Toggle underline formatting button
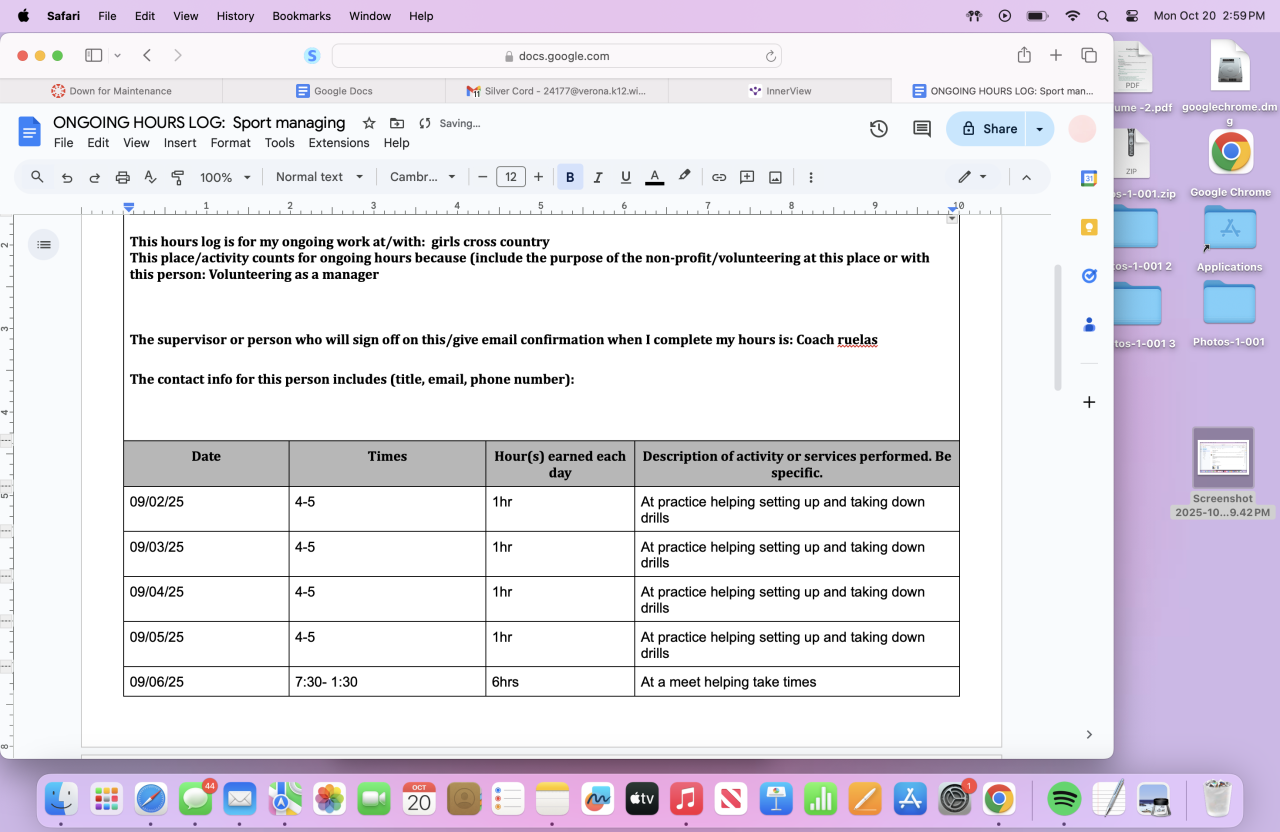 [626, 177]
